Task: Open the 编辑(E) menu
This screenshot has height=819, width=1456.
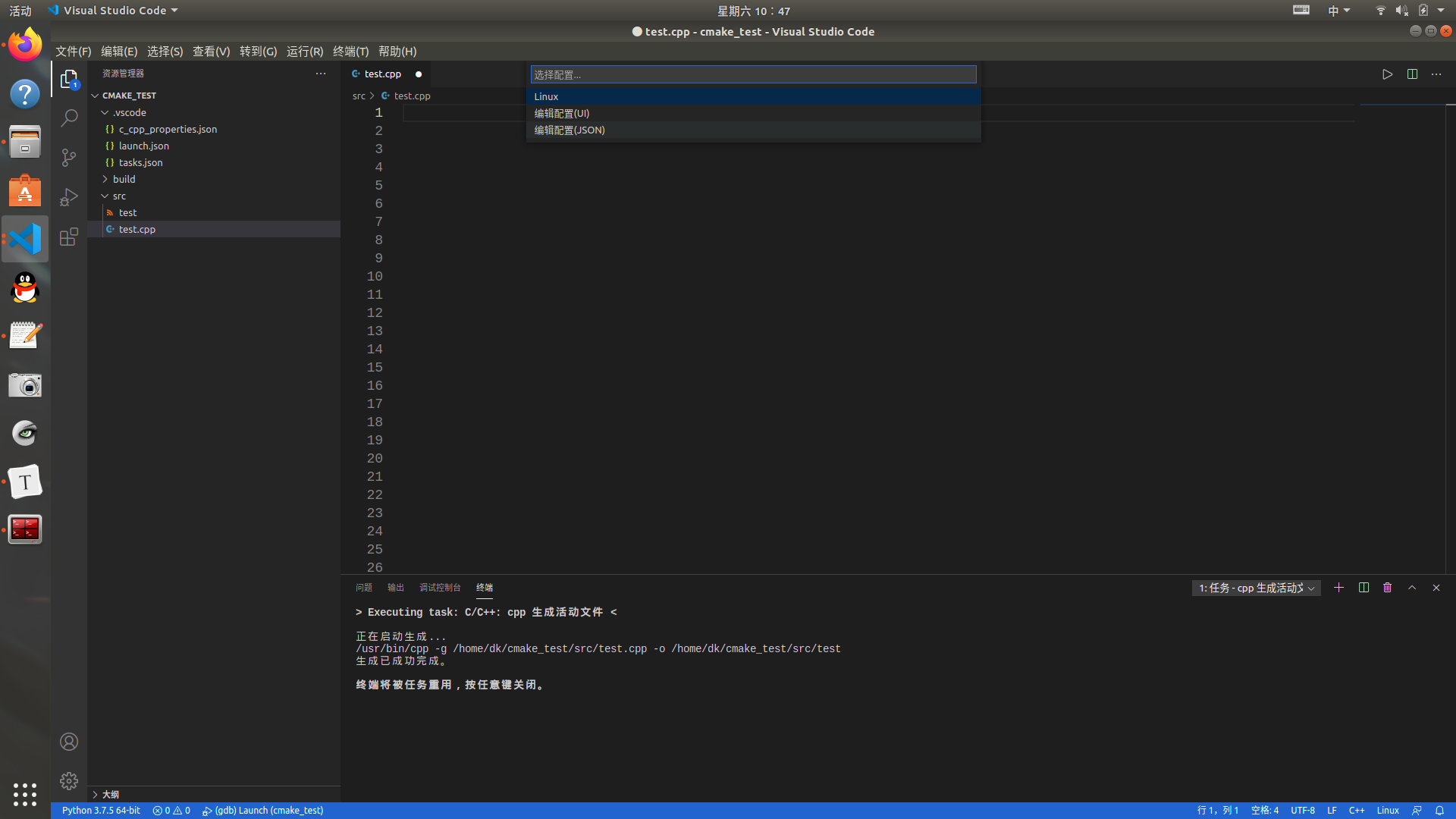Action: click(x=119, y=52)
